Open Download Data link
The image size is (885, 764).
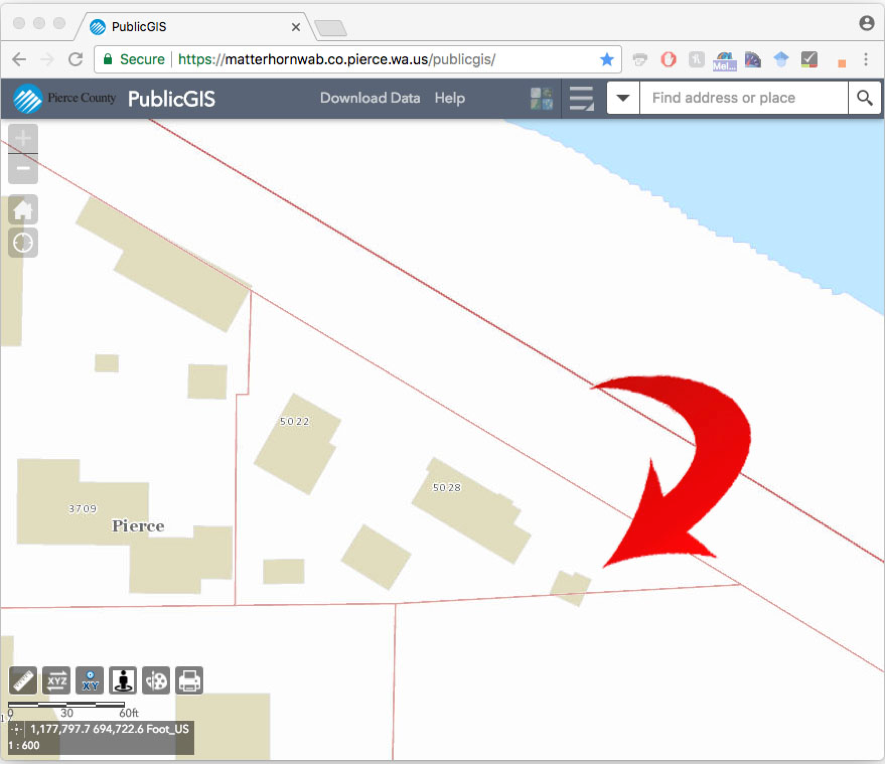[370, 98]
